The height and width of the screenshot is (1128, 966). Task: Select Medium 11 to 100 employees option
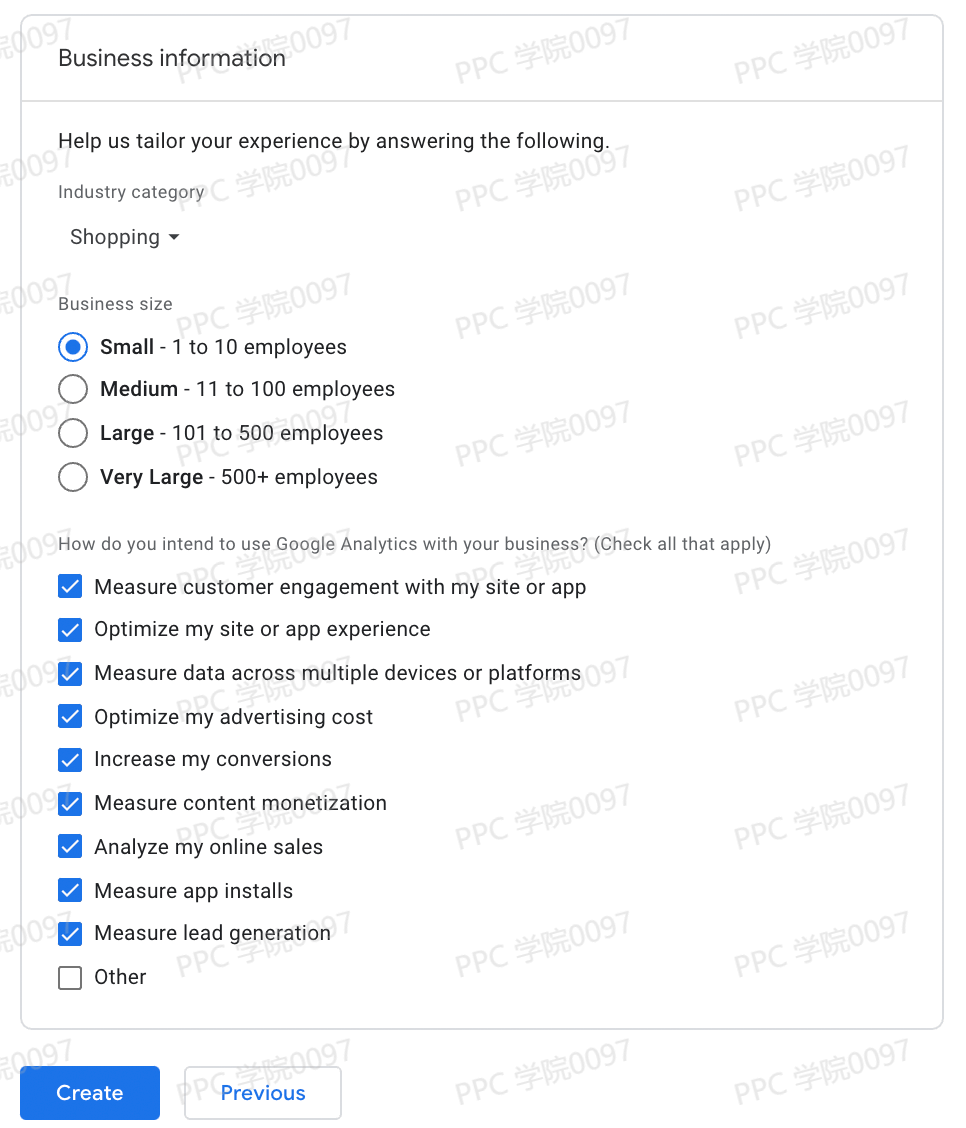point(72,389)
